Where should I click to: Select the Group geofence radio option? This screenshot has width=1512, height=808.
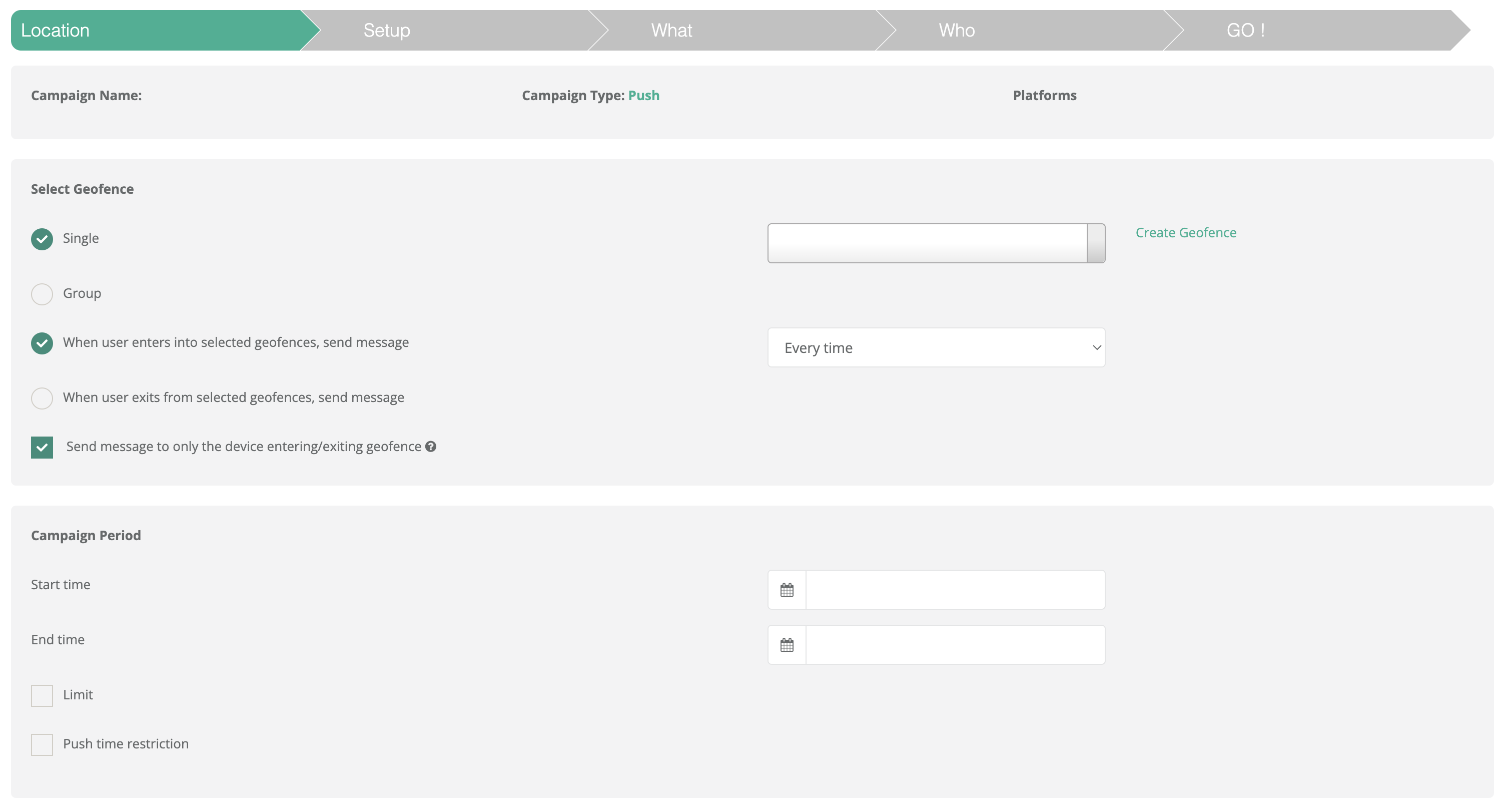click(42, 293)
